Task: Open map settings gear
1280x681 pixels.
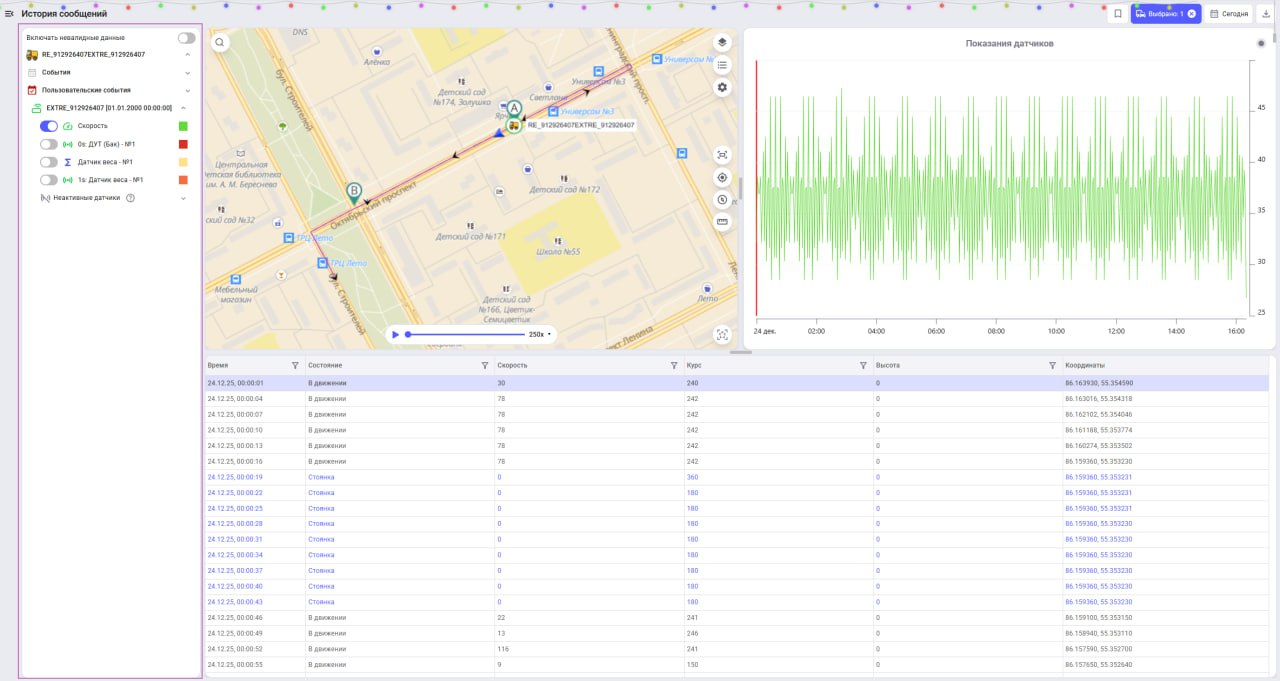Action: [722, 88]
